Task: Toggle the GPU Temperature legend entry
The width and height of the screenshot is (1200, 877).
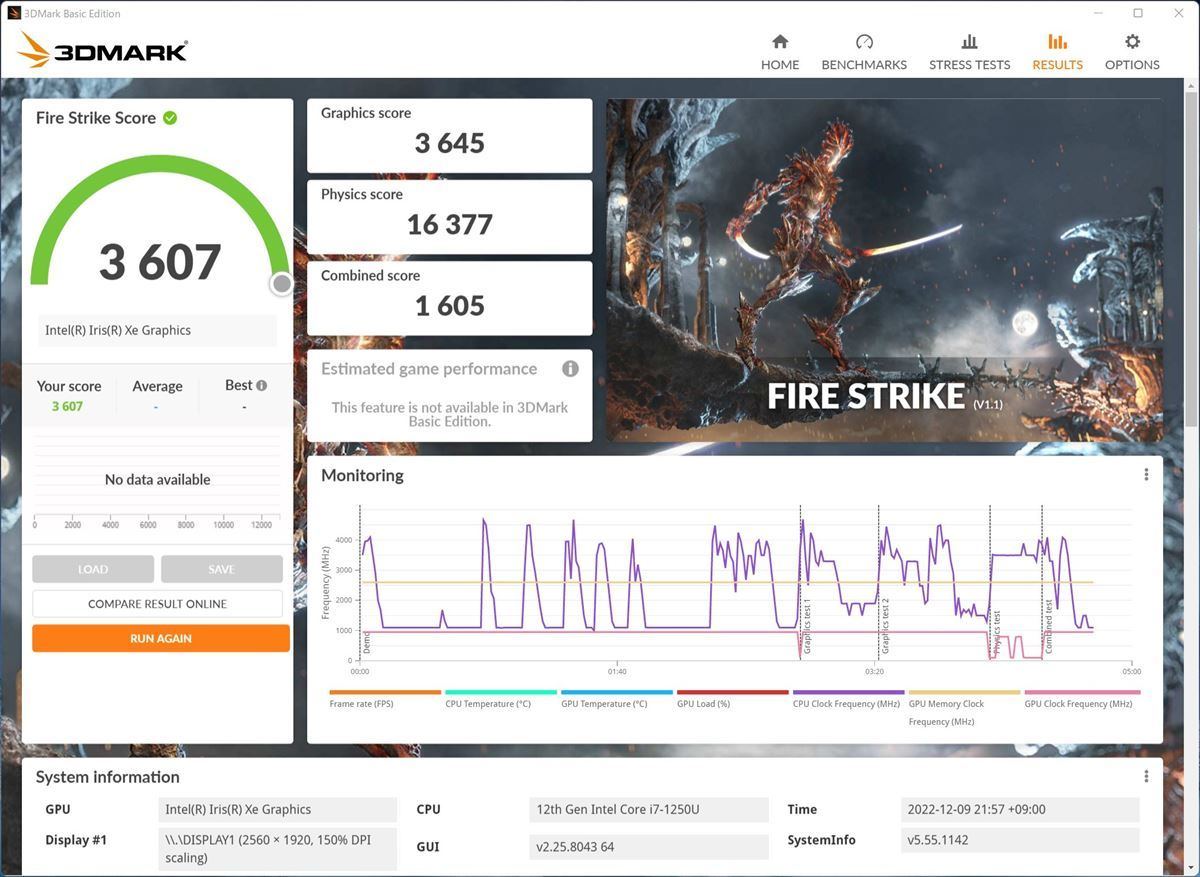Action: click(617, 698)
